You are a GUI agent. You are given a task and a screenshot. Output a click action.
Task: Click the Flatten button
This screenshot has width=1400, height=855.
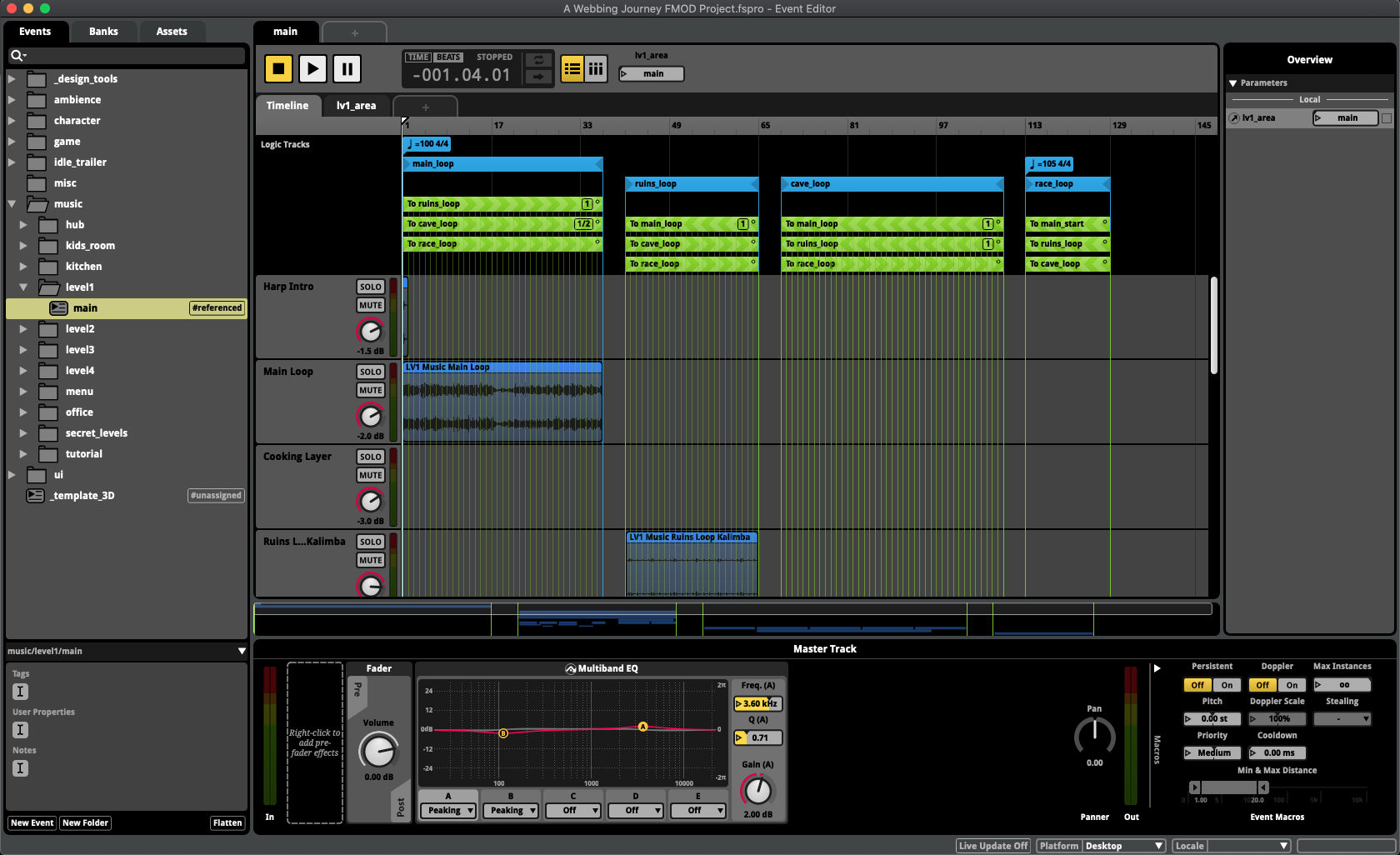pos(227,823)
